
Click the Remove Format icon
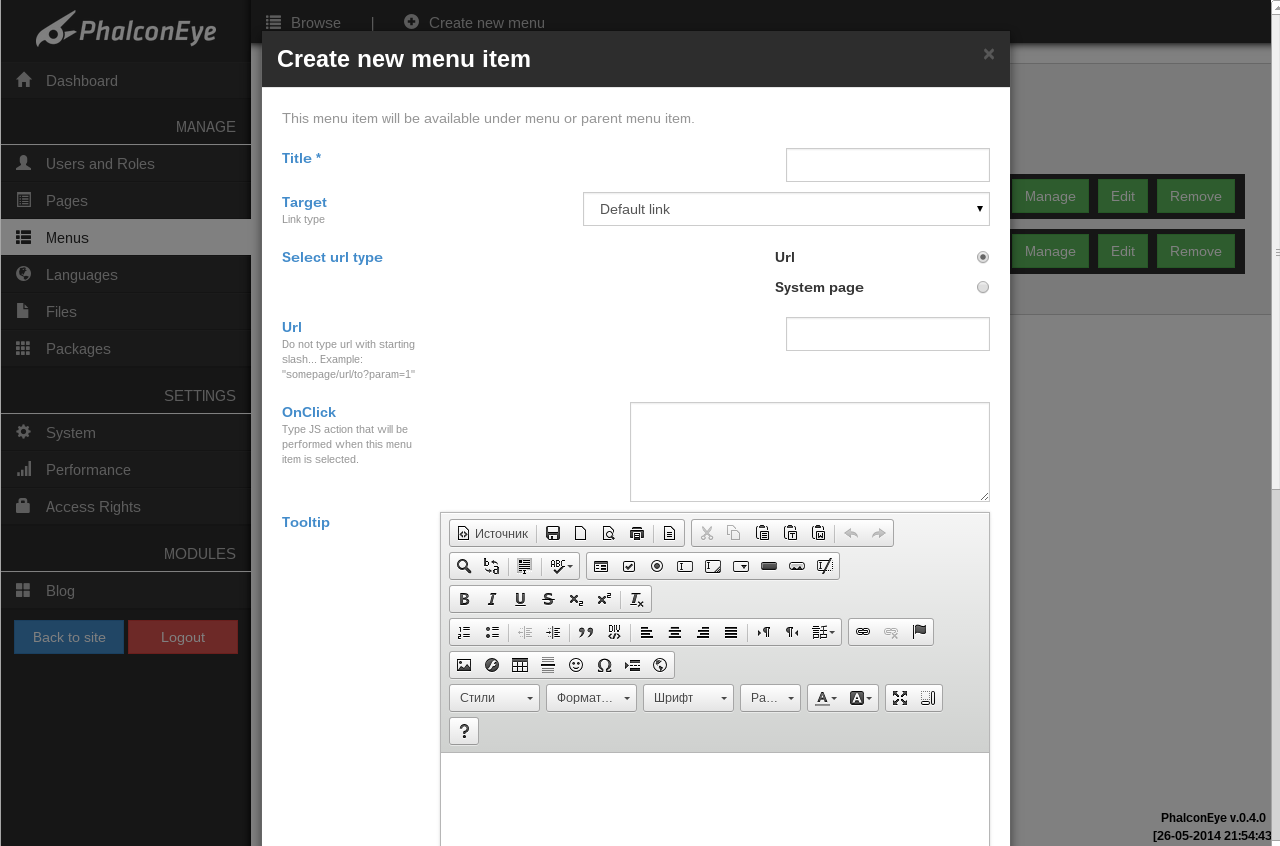tap(637, 599)
